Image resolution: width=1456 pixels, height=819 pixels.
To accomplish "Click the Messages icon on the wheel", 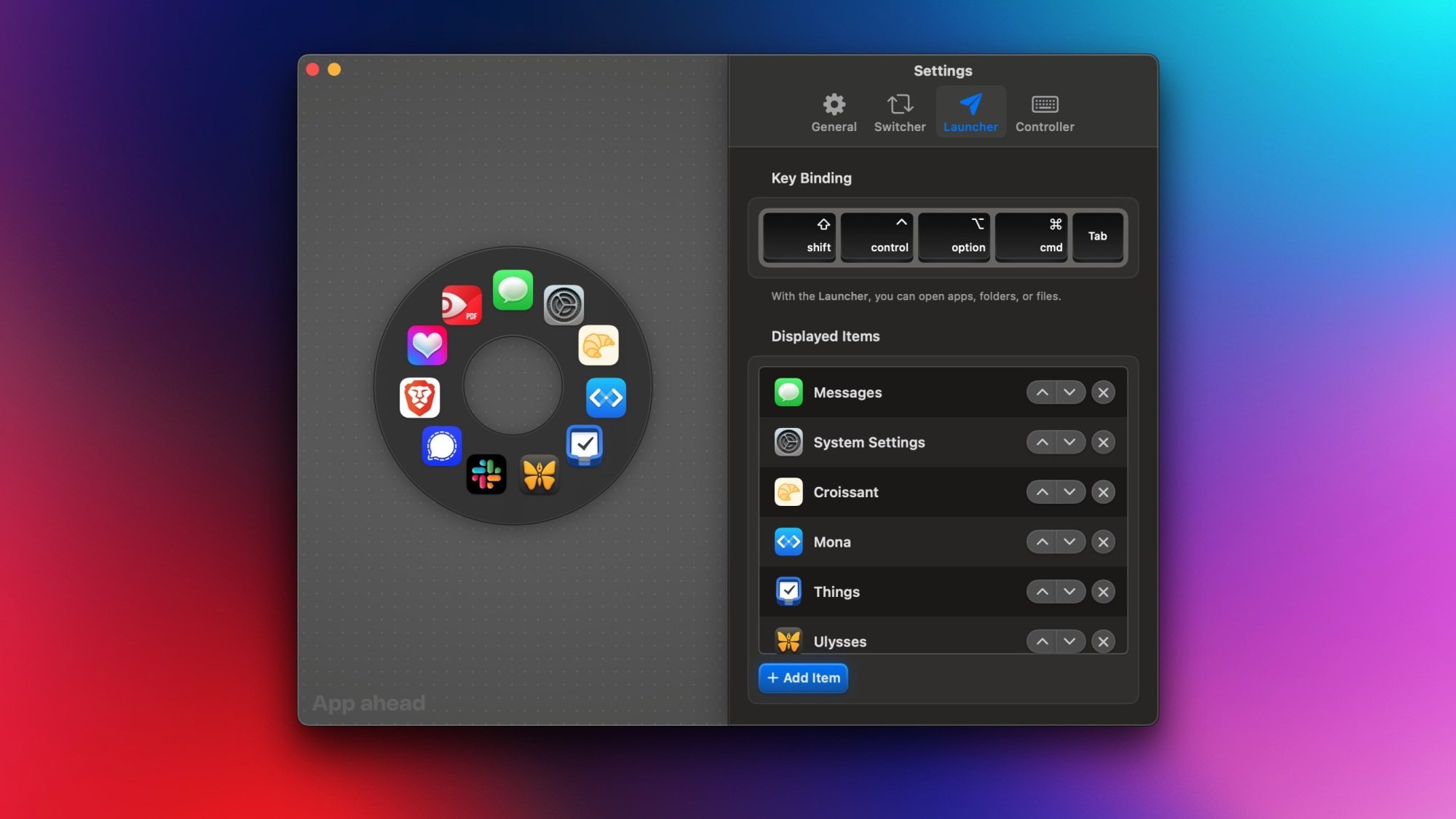I will tap(513, 290).
